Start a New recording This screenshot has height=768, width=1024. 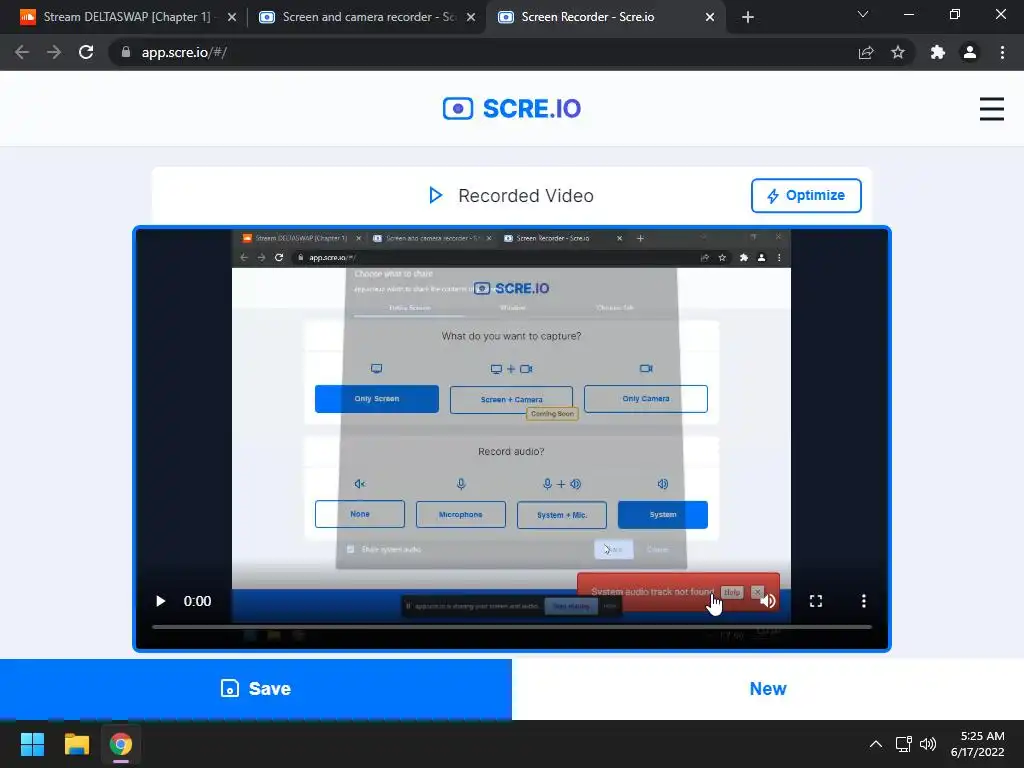768,688
